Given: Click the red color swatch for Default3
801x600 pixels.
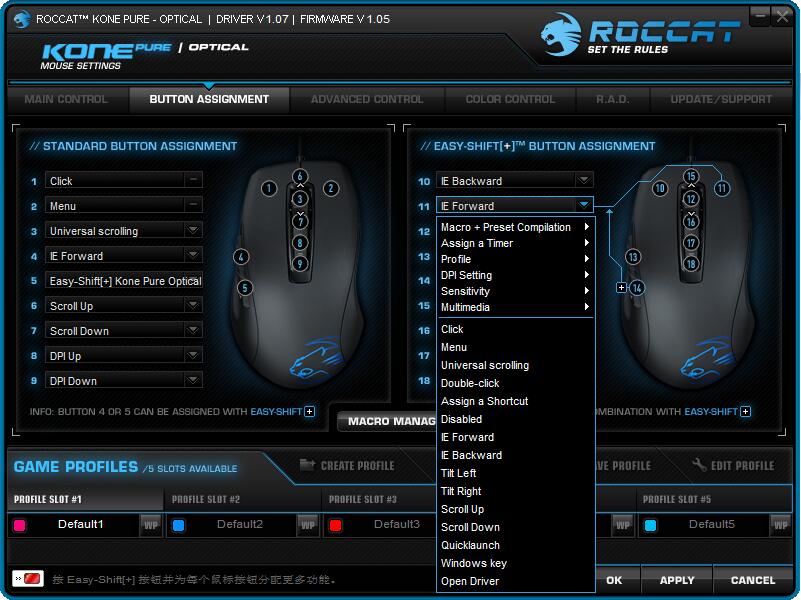Looking at the screenshot, I should [x=336, y=525].
